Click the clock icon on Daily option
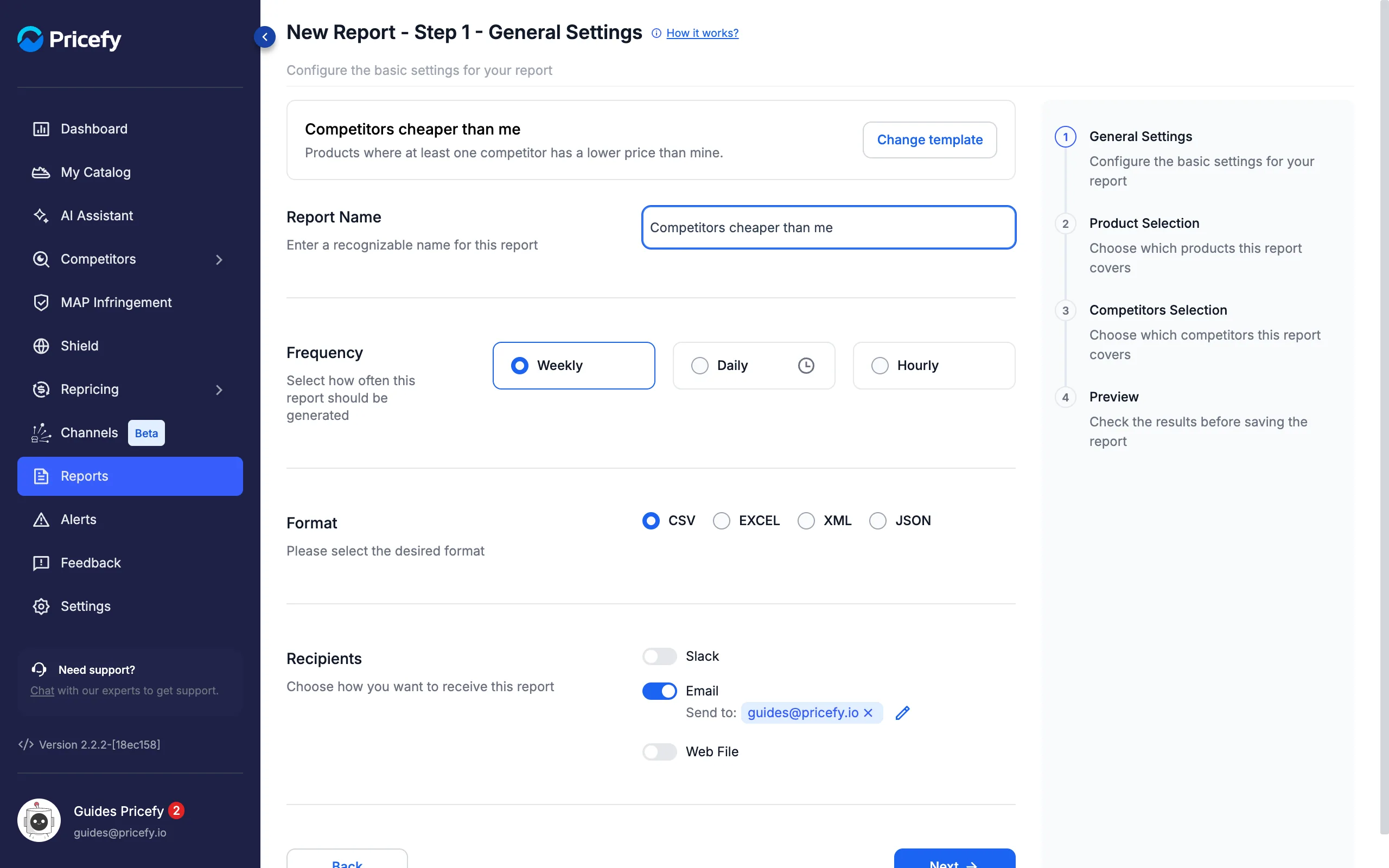This screenshot has width=1389, height=868. pos(806,366)
